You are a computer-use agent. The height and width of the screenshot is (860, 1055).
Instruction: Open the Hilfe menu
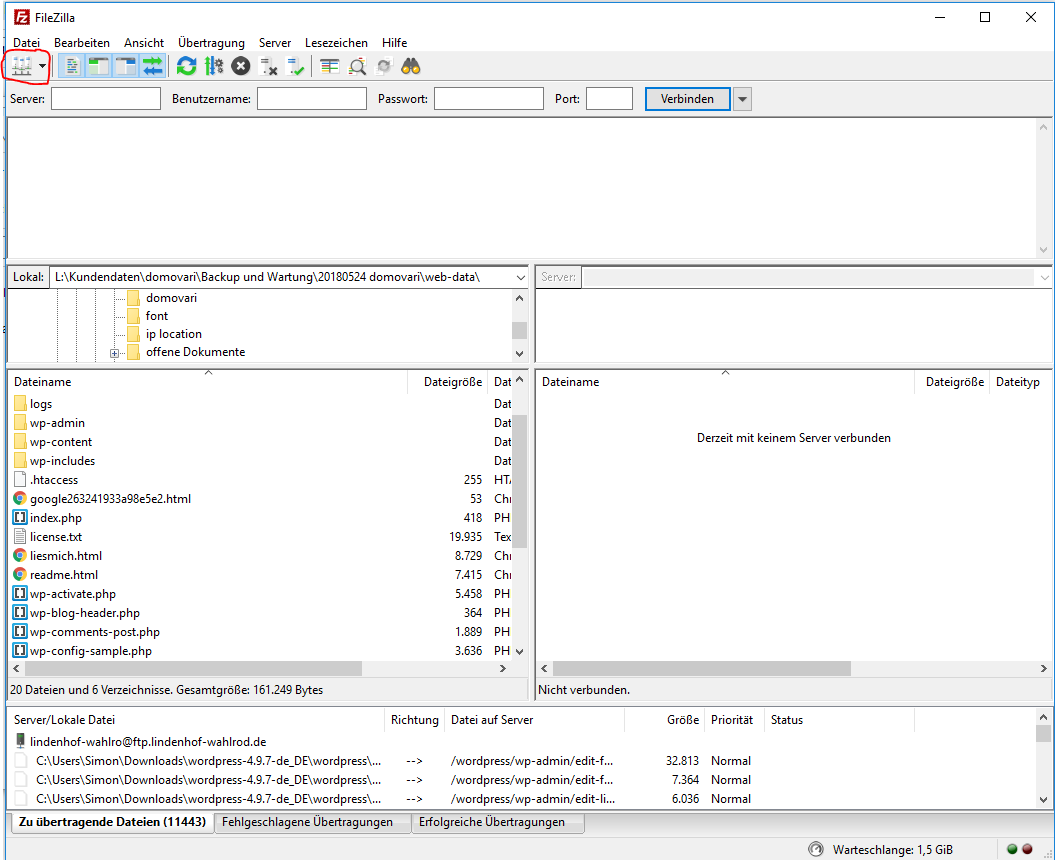tap(394, 42)
